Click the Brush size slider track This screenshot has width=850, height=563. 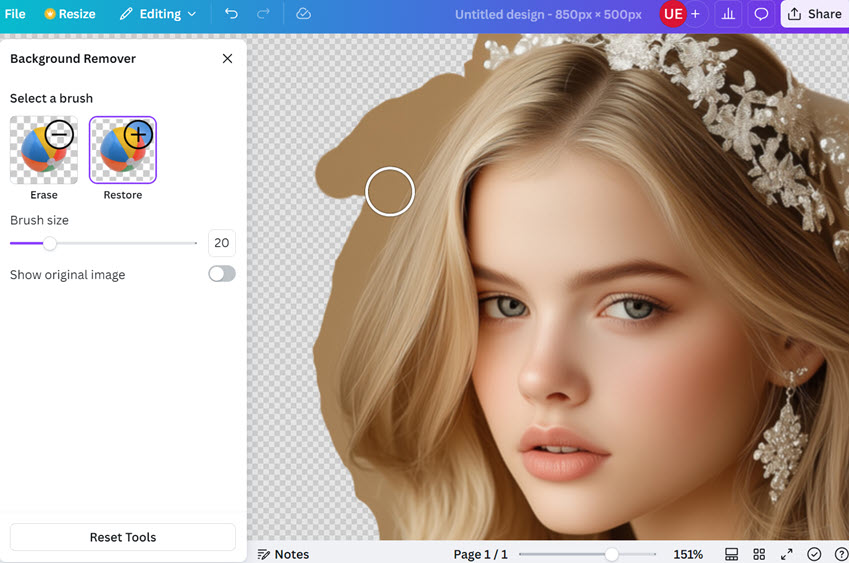click(120, 243)
